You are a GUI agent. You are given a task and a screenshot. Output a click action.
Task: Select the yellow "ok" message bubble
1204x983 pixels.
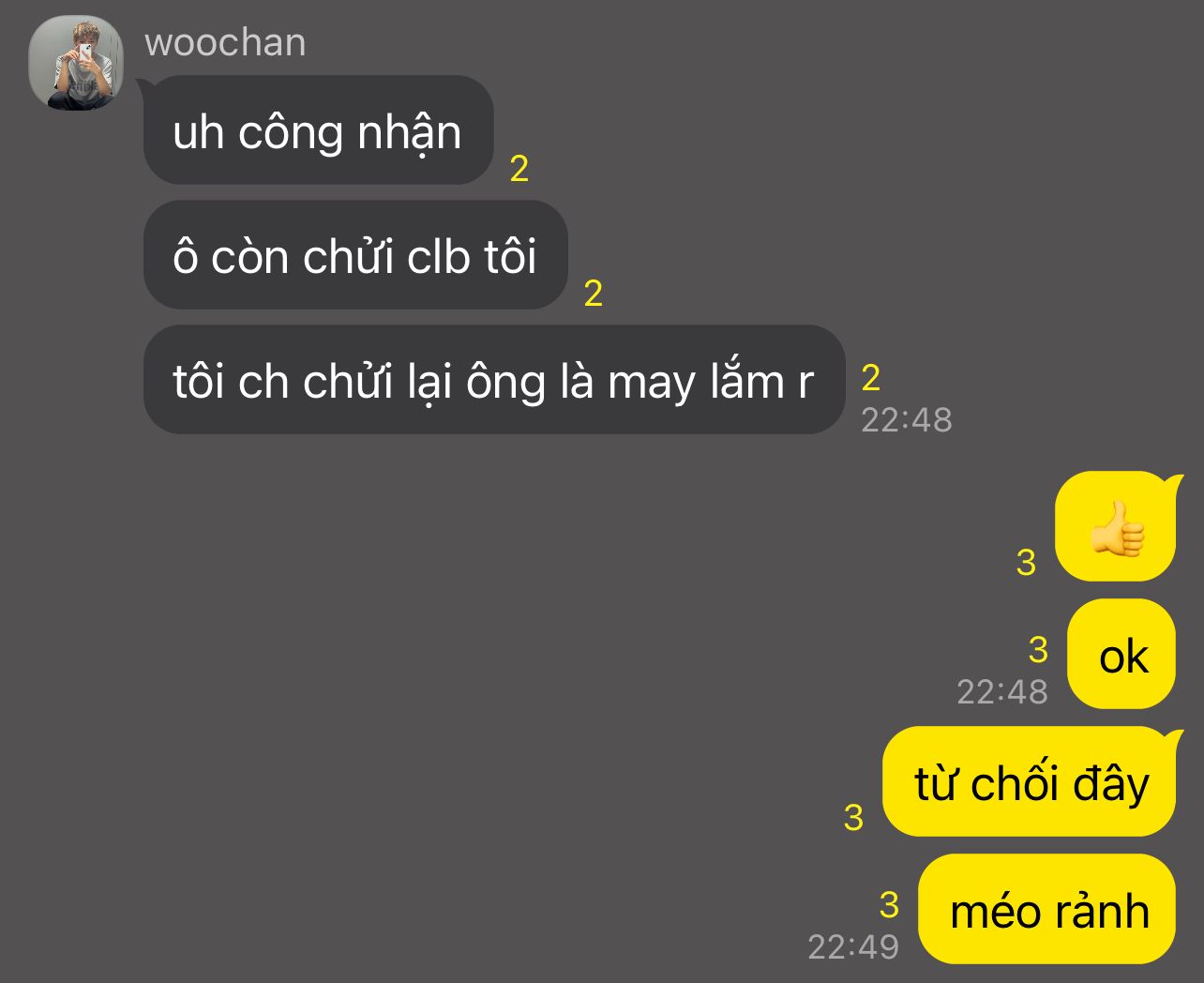1121,654
